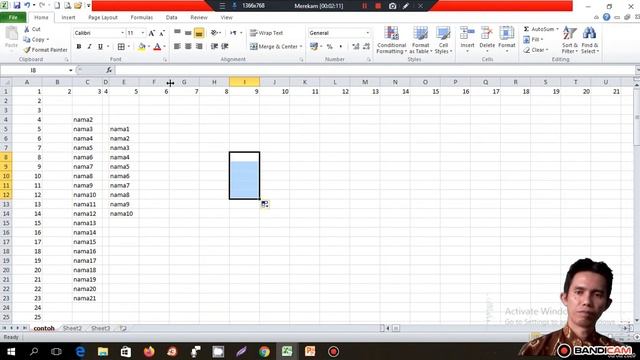The width and height of the screenshot is (640, 360).
Task: Click Decrease Decimal icon
Action: (367, 47)
